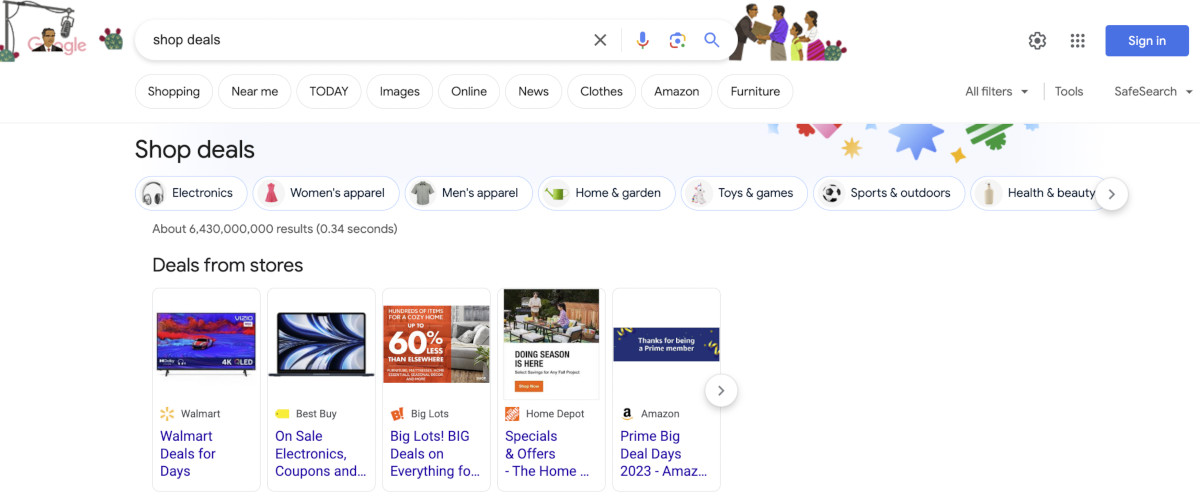Choose the Home & garden category chip
This screenshot has height=500, width=1200.
(607, 193)
